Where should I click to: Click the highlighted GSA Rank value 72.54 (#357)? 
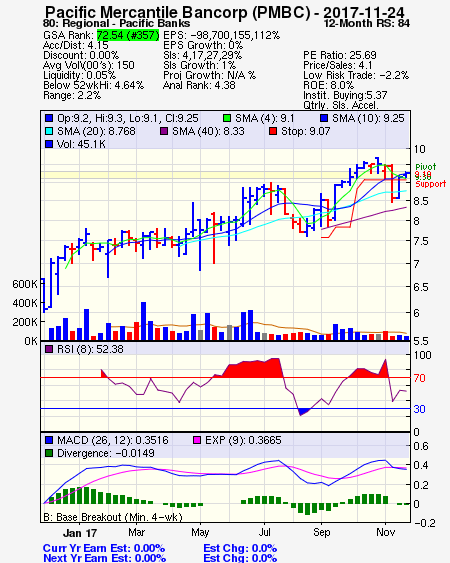pyautogui.click(x=128, y=35)
